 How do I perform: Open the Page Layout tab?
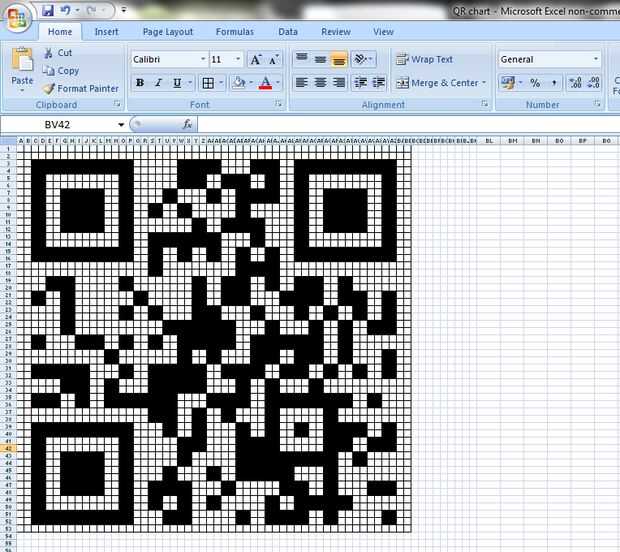pos(168,32)
